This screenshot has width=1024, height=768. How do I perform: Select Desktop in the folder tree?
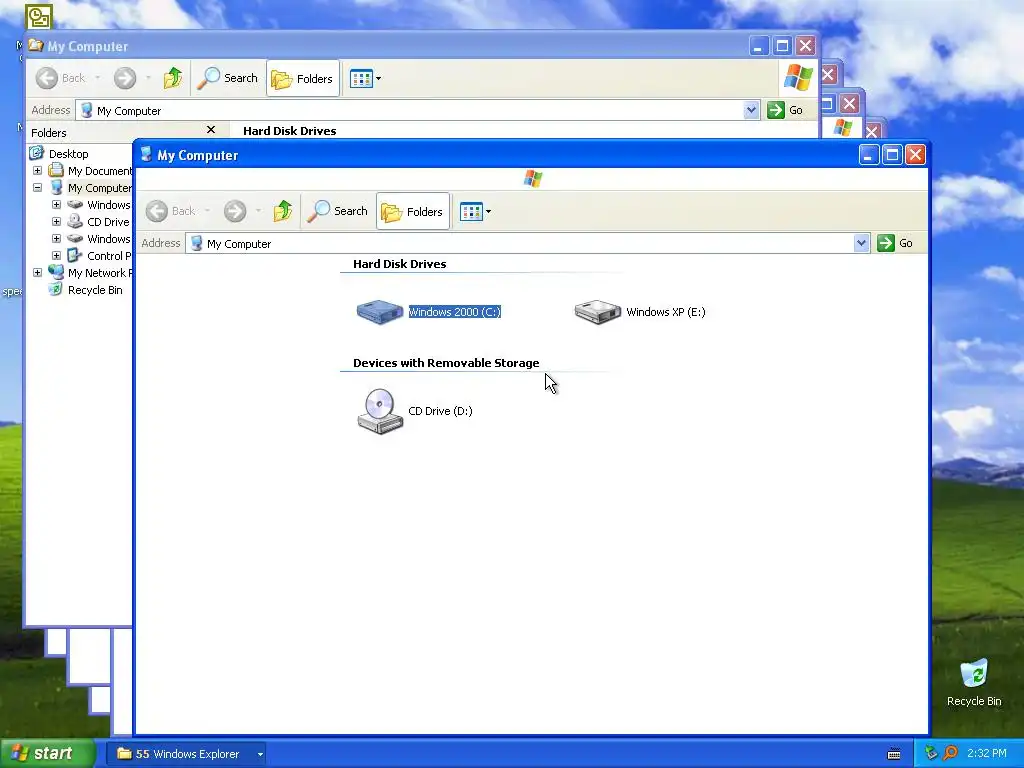click(69, 153)
